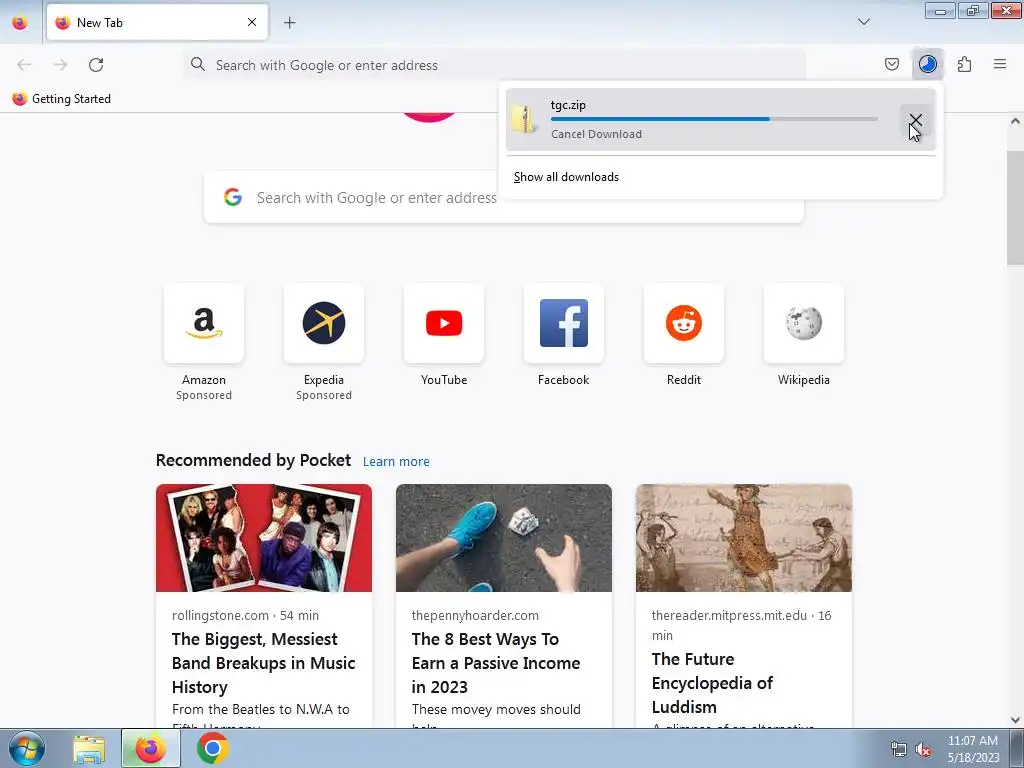Click headline Biggest, Messiest Band Breakups

tap(264, 663)
